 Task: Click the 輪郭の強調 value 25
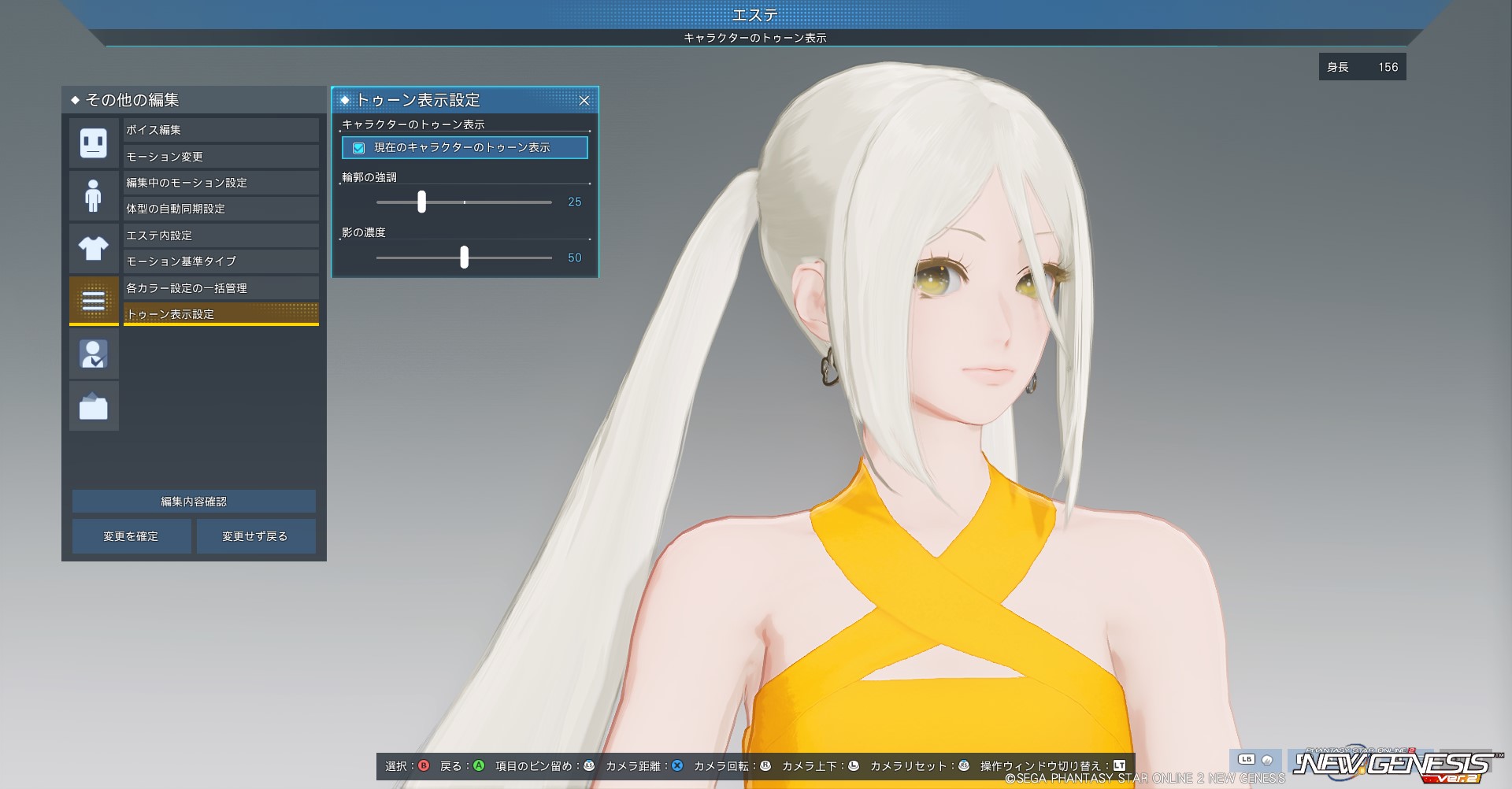pos(575,202)
